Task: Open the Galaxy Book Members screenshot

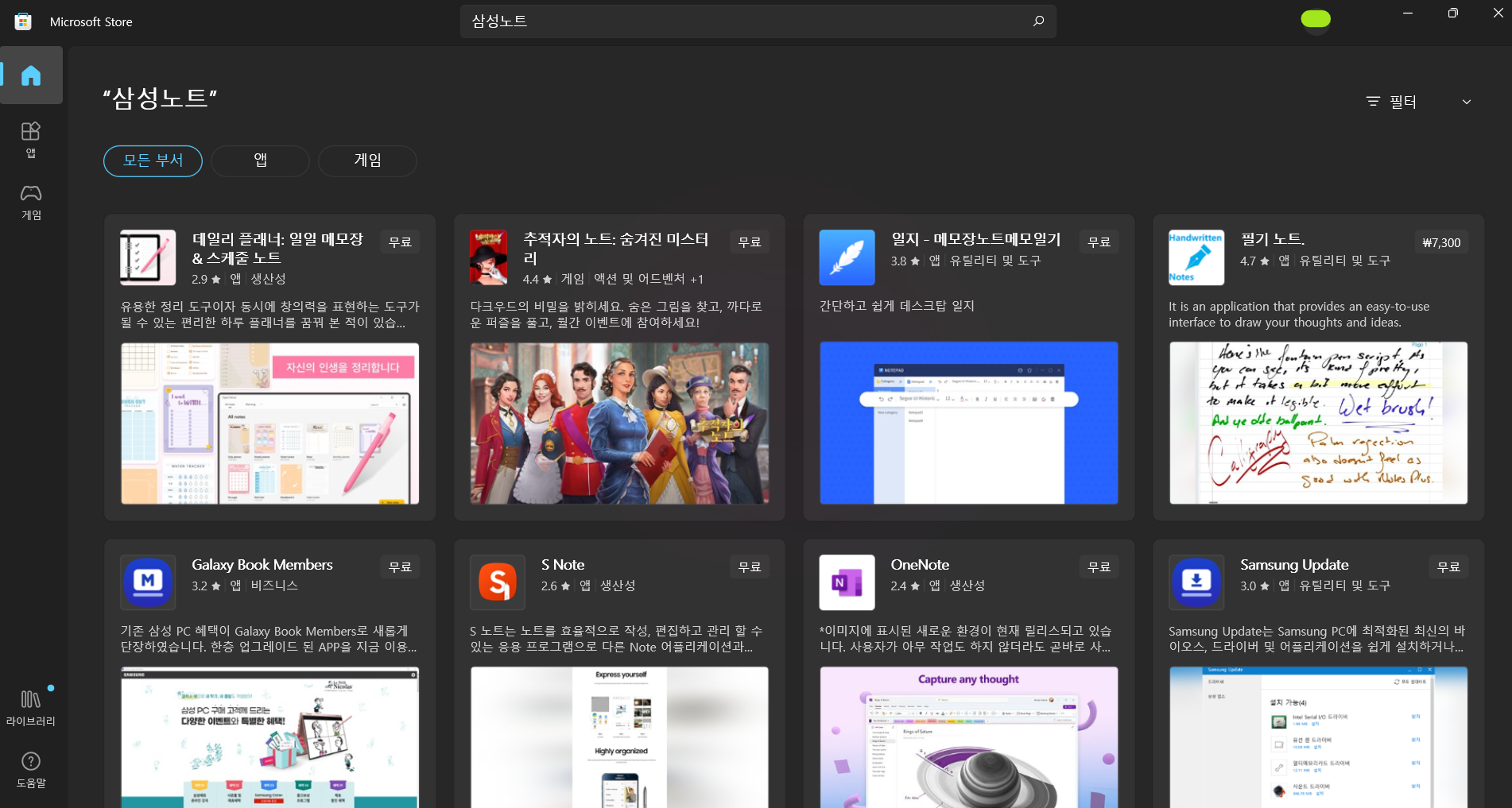Action: tap(269, 737)
